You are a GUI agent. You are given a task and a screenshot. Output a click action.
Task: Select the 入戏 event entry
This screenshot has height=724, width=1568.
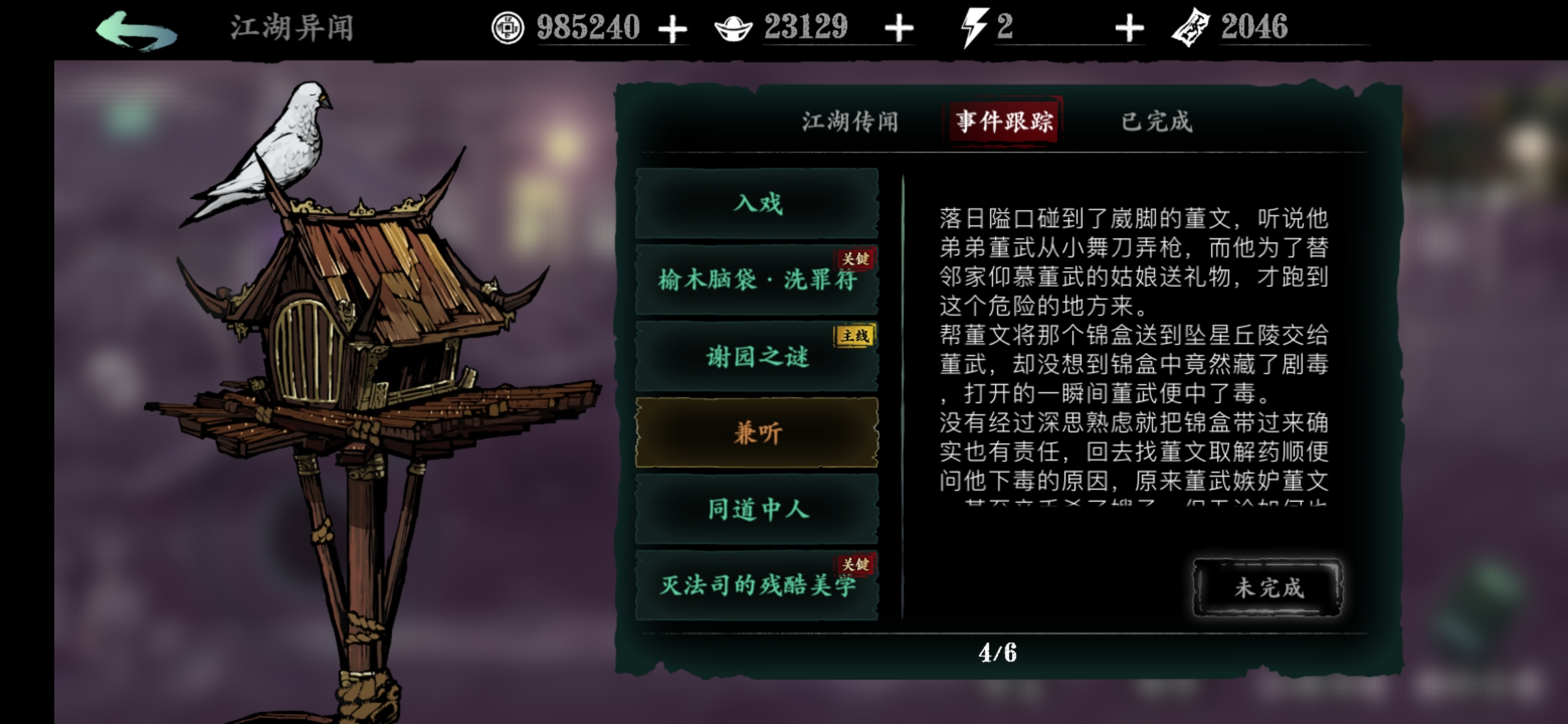click(757, 203)
